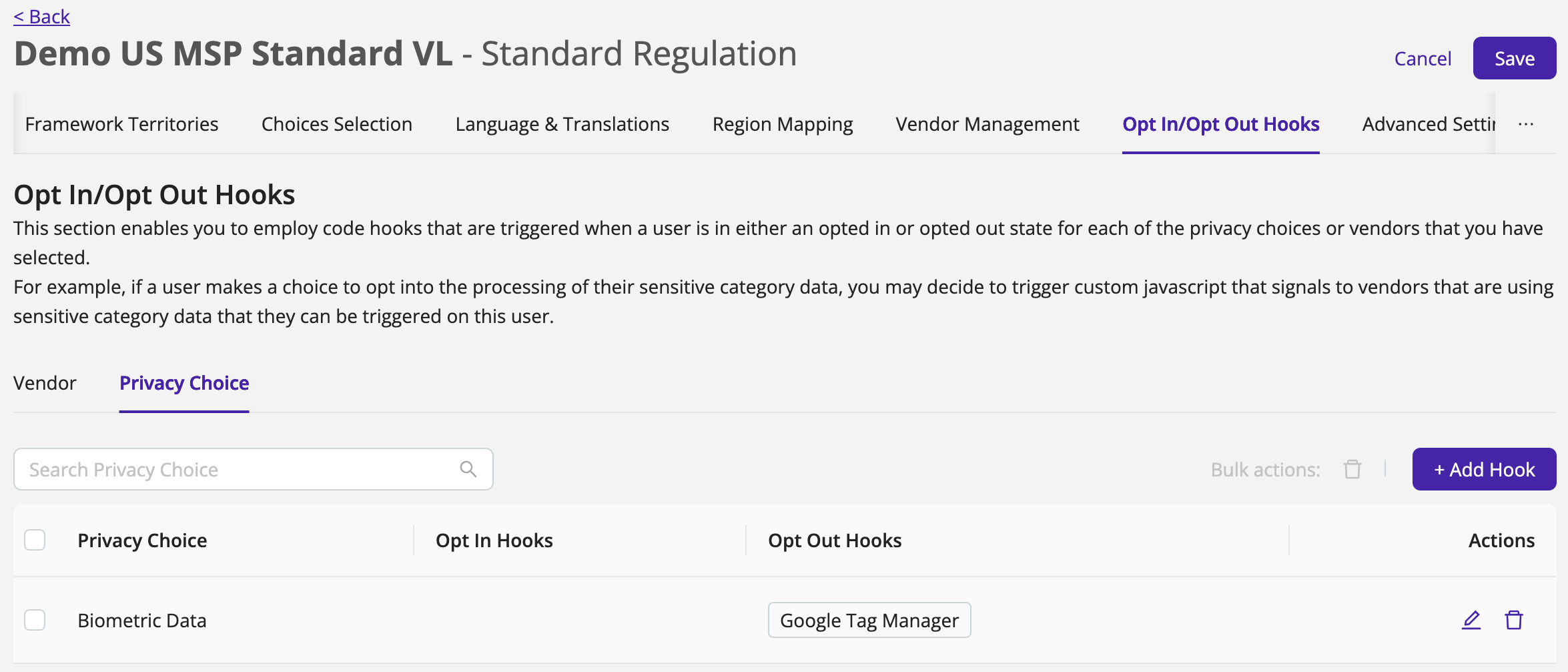
Task: Switch to the Vendor sub-tab
Action: [45, 383]
